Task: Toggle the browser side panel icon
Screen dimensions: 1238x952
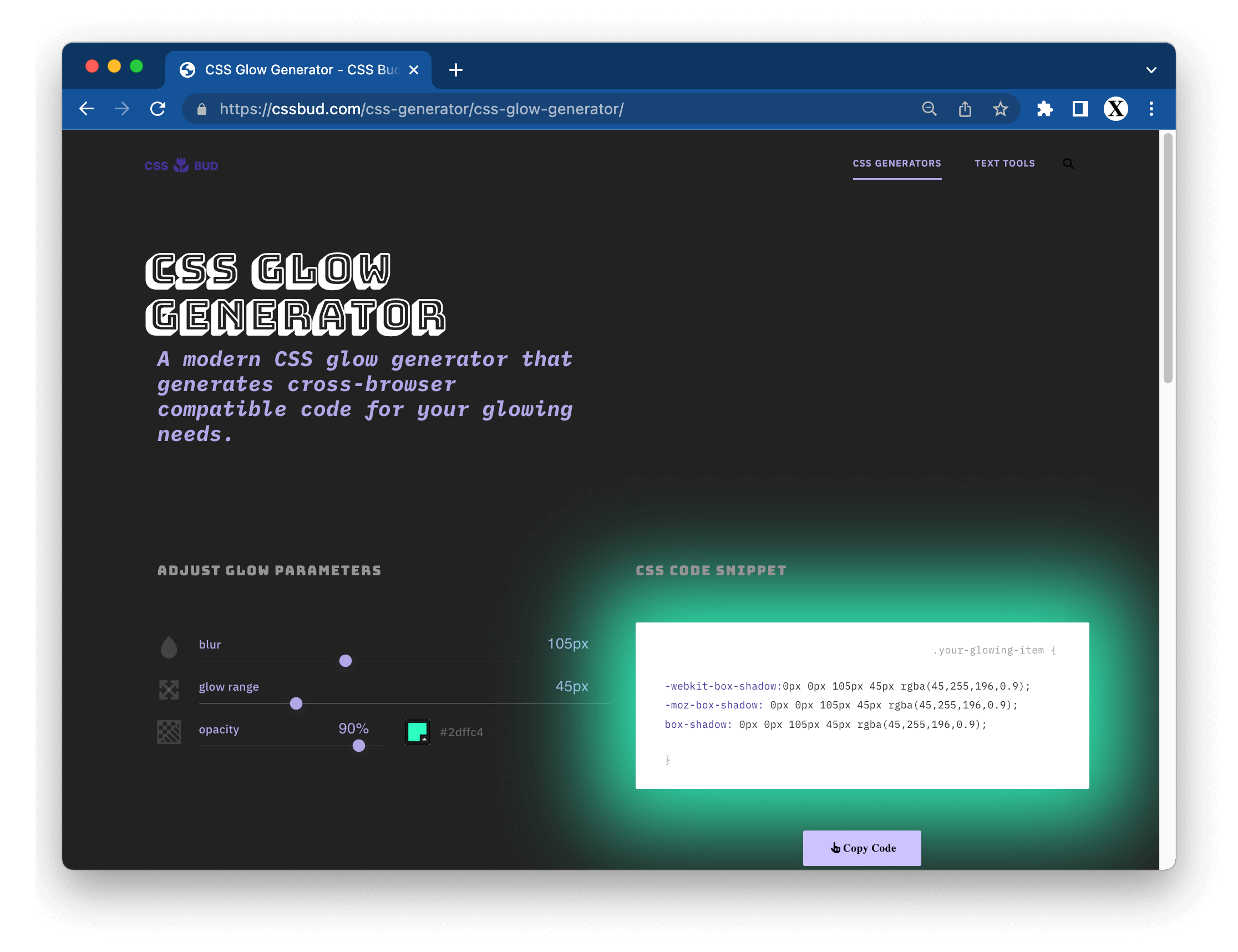Action: 1080,109
